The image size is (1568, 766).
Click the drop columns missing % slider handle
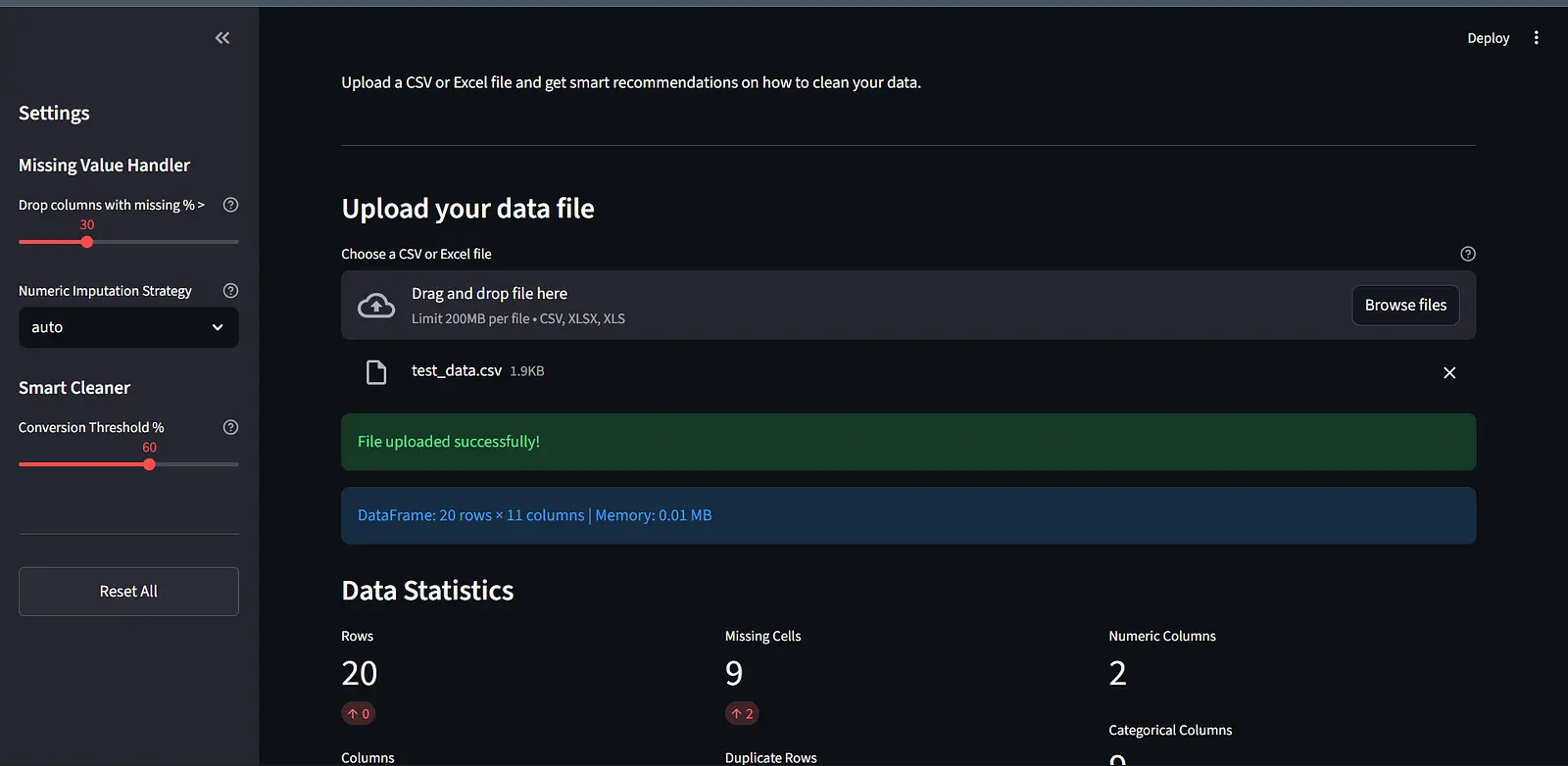(87, 242)
